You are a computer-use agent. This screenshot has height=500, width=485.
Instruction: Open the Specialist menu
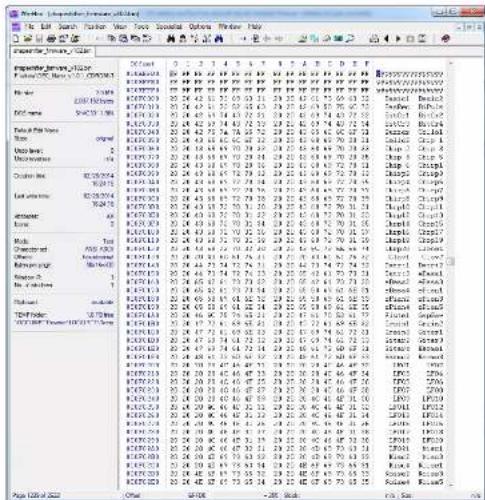point(169,26)
